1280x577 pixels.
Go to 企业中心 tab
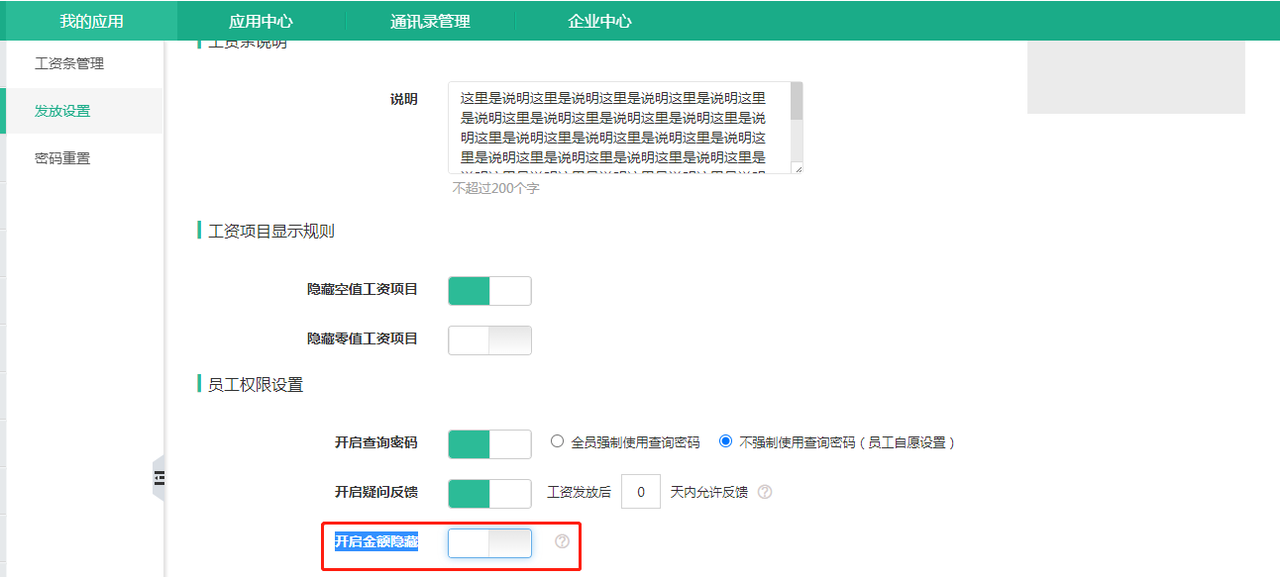point(600,21)
